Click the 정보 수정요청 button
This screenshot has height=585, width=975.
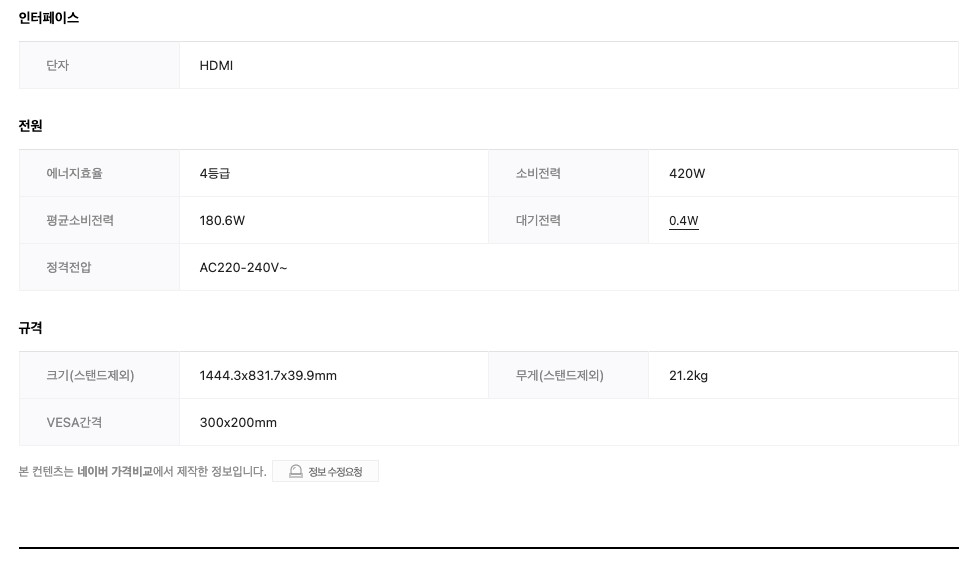tap(325, 471)
